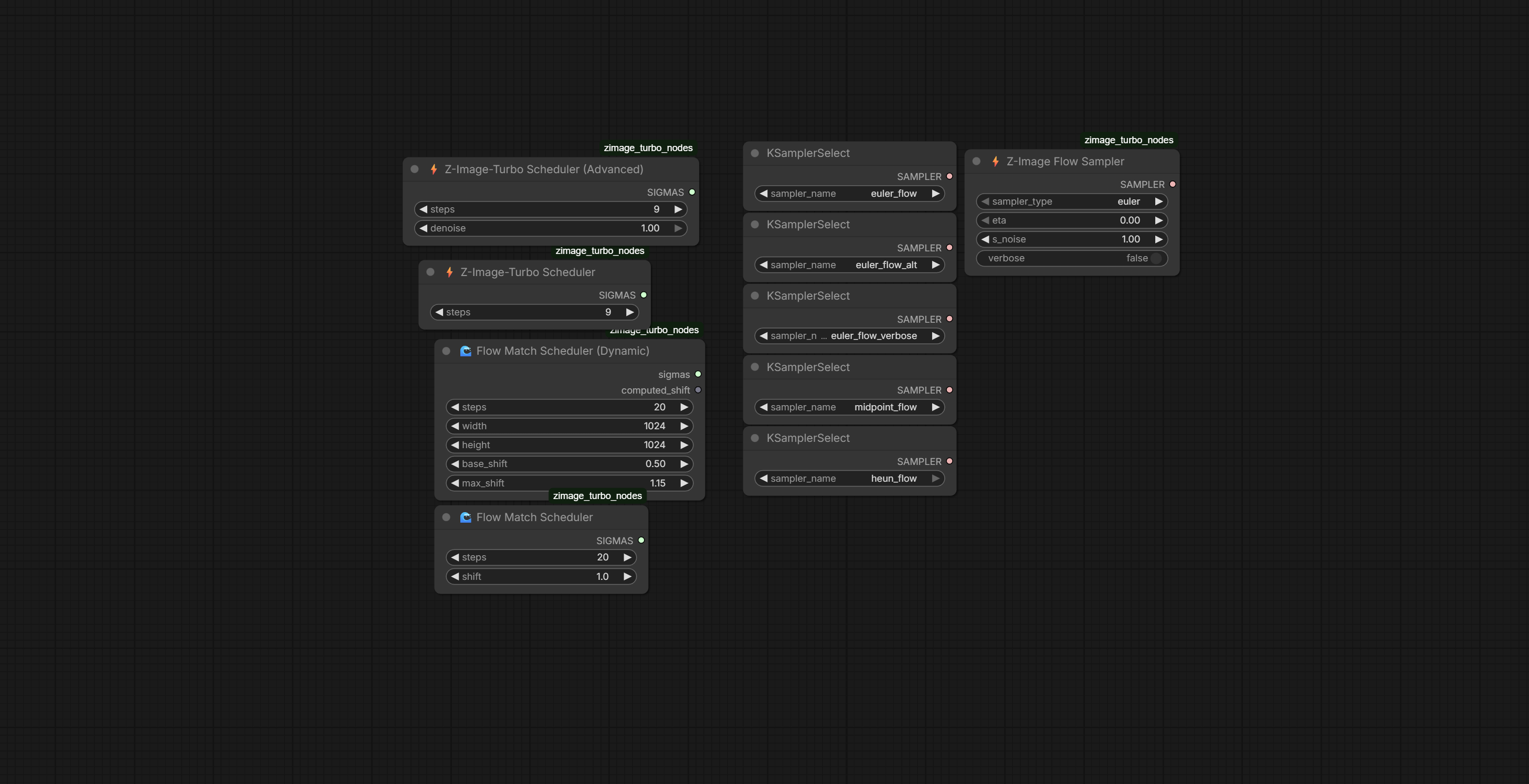Decrease shift value of 1.0
The image size is (1529, 784).
[x=455, y=576]
